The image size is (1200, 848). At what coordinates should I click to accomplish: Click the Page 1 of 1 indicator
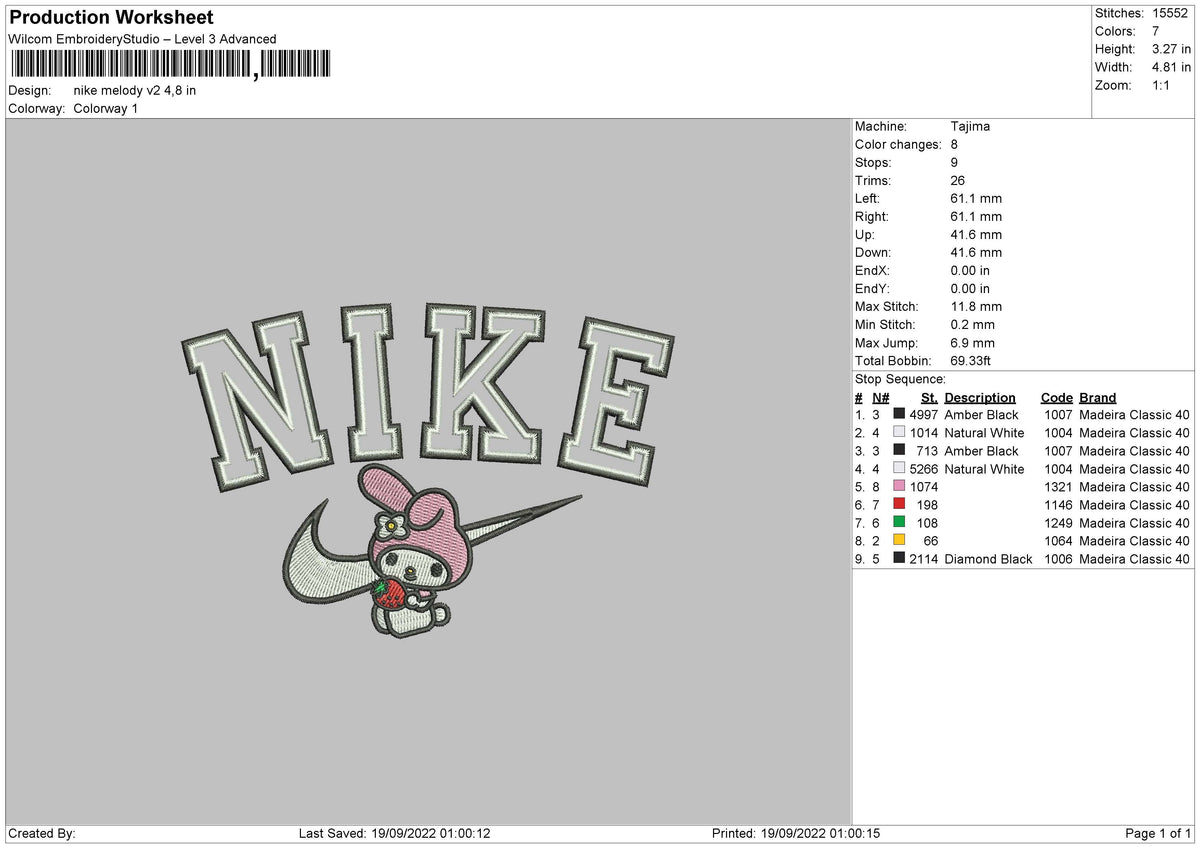[x=1157, y=833]
